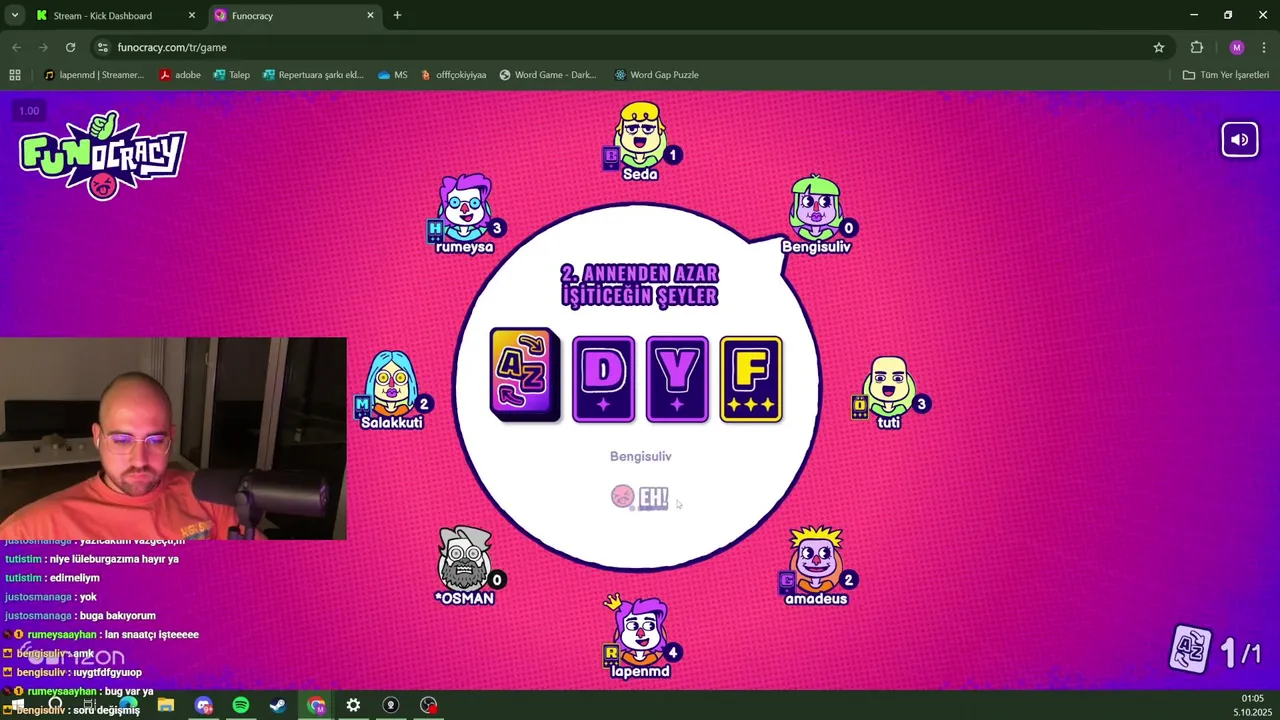Click the address bar with funocracy.com/tr/game

click(630, 47)
